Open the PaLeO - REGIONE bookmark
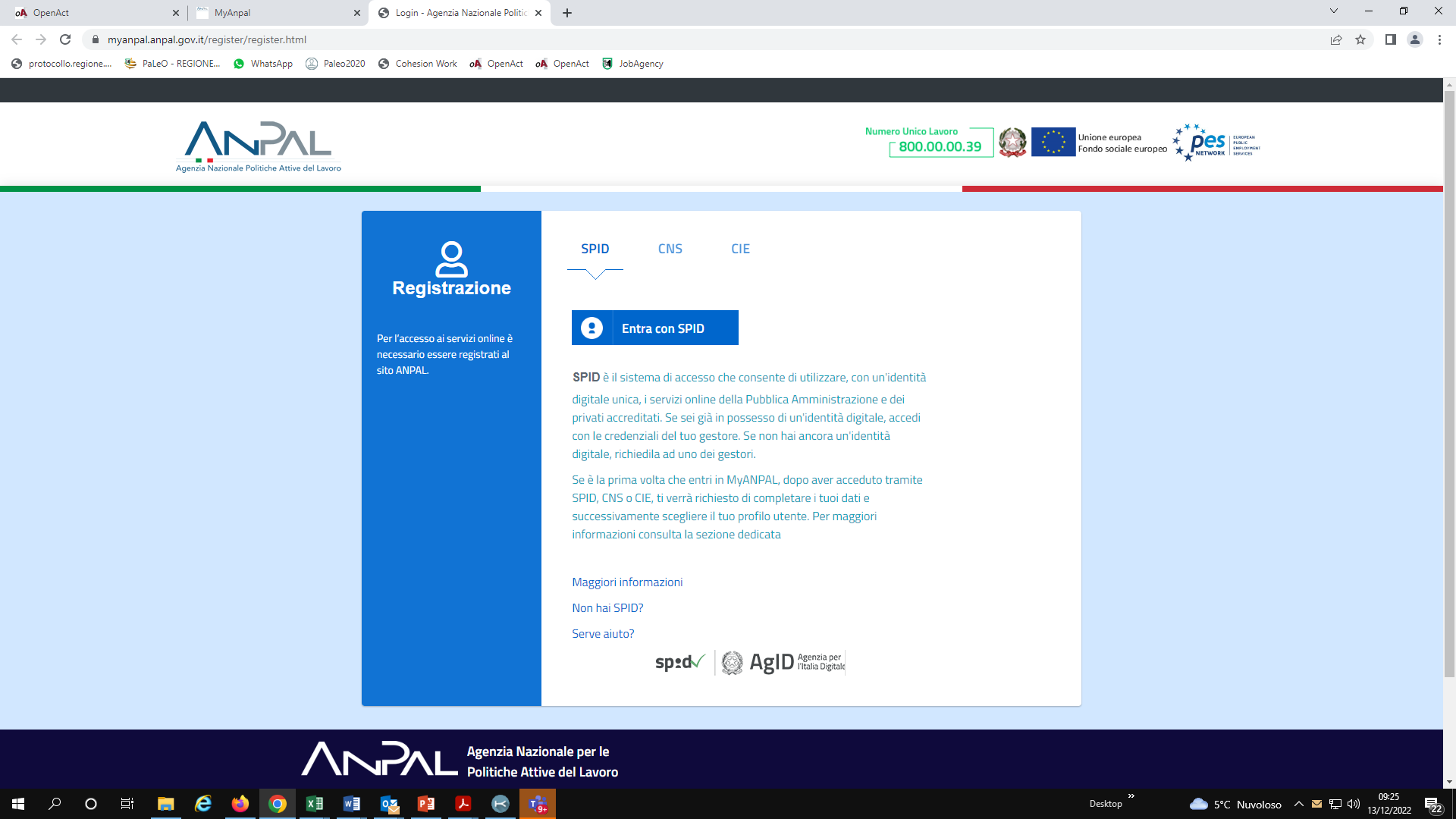Image resolution: width=1456 pixels, height=819 pixels. coord(173,64)
